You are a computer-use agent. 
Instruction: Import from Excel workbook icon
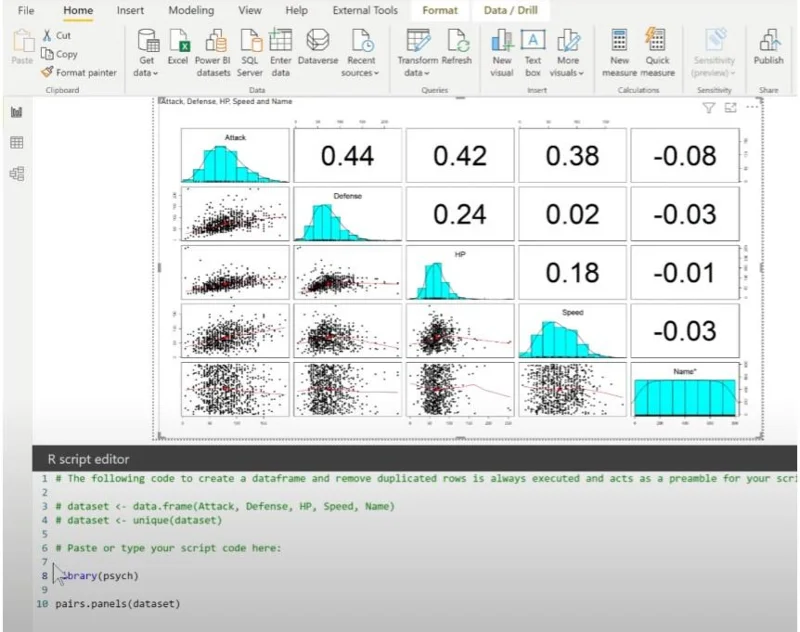tap(179, 40)
